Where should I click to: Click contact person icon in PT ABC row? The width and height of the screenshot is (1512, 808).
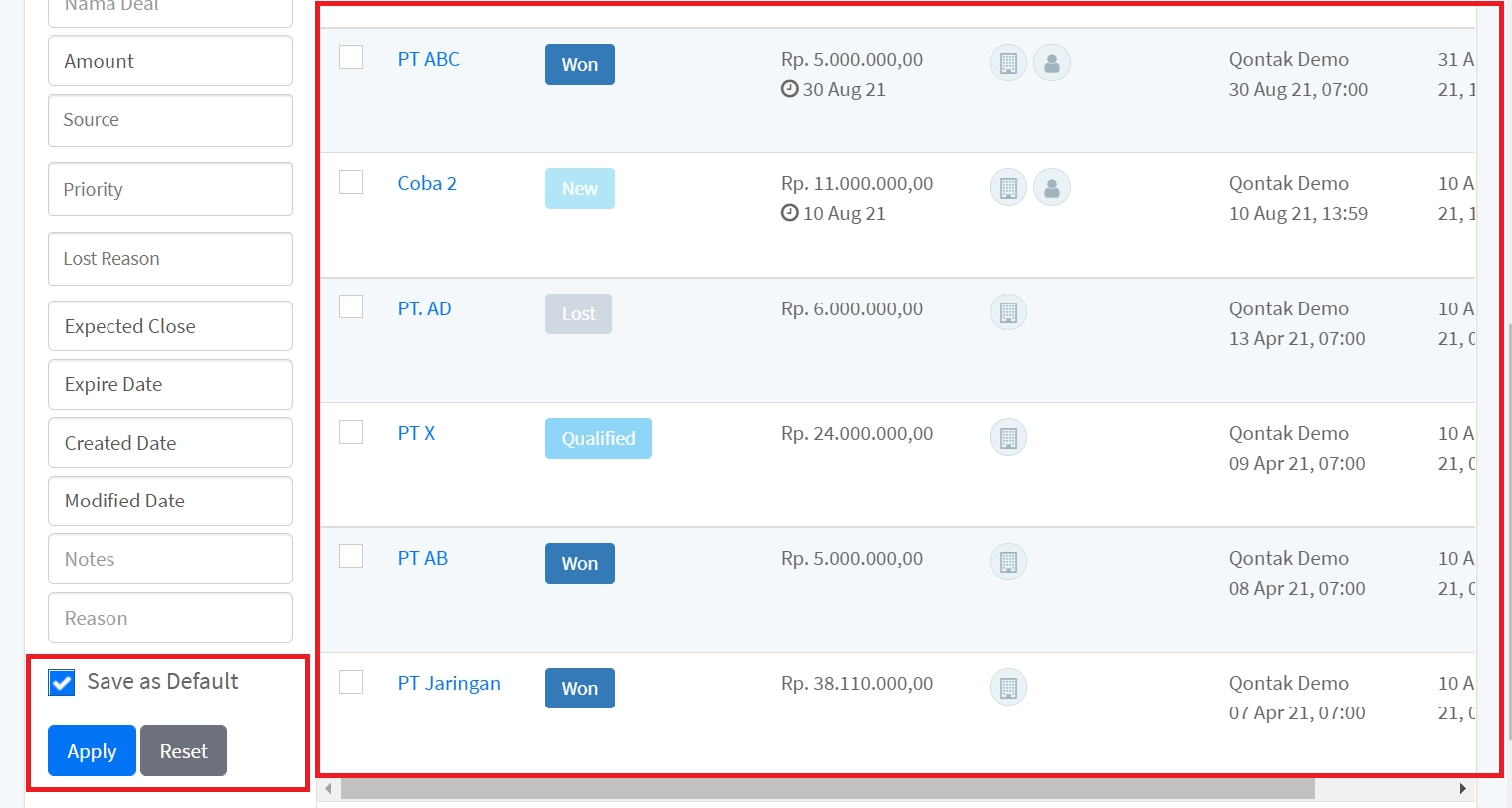pyautogui.click(x=1052, y=63)
